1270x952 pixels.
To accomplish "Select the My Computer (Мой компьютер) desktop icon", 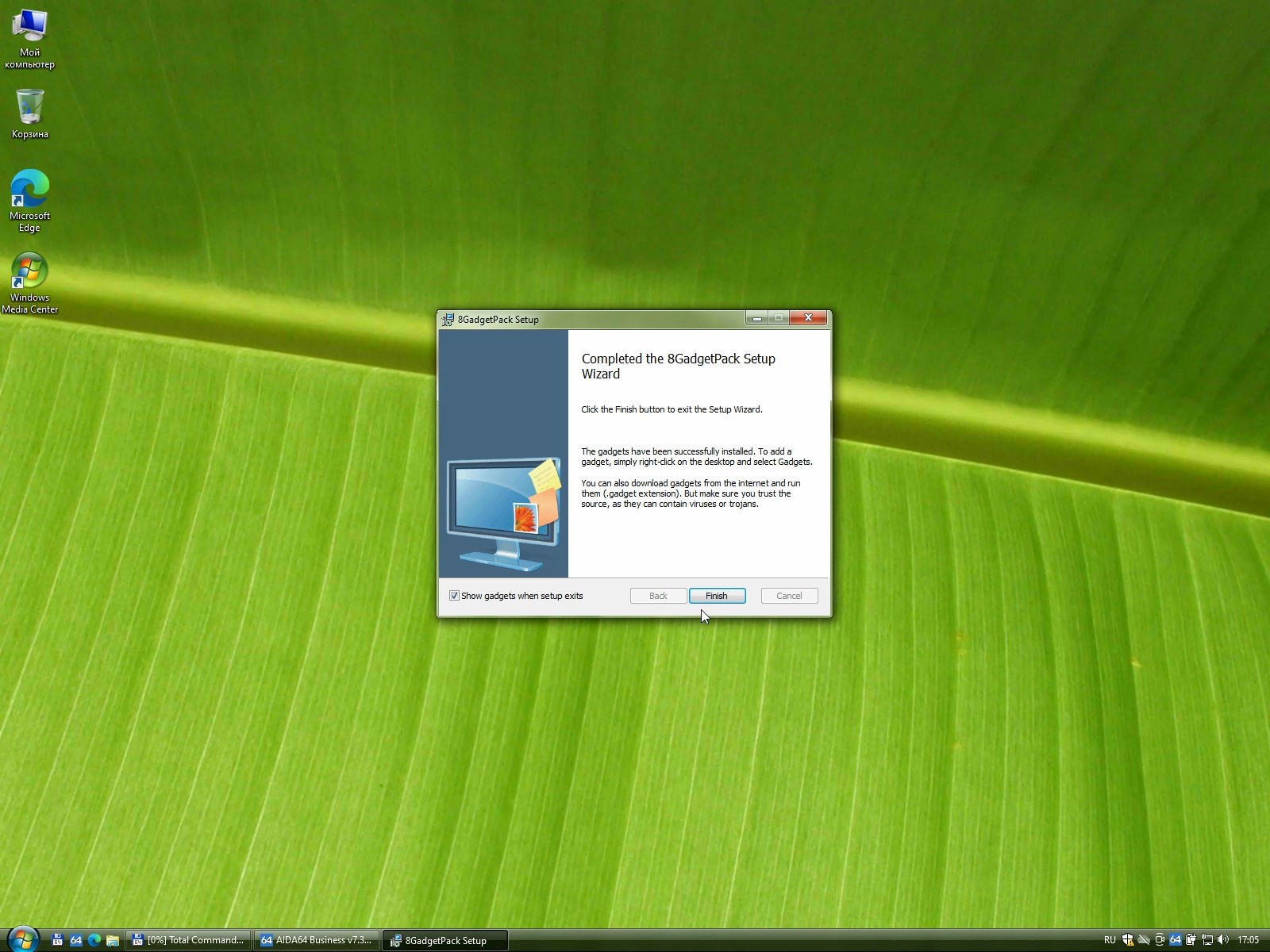I will [x=29, y=39].
